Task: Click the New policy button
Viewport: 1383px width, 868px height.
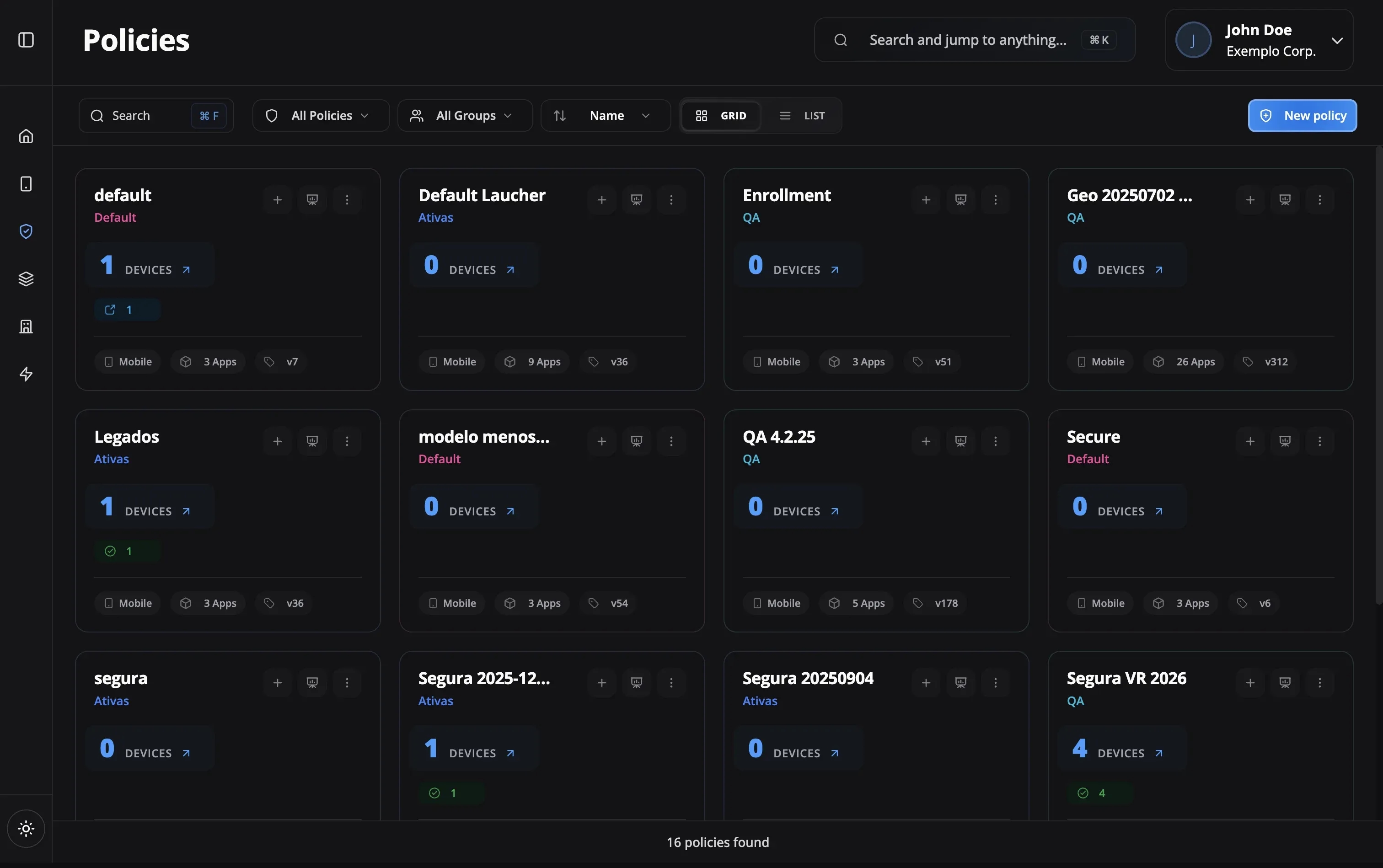Action: click(1302, 116)
